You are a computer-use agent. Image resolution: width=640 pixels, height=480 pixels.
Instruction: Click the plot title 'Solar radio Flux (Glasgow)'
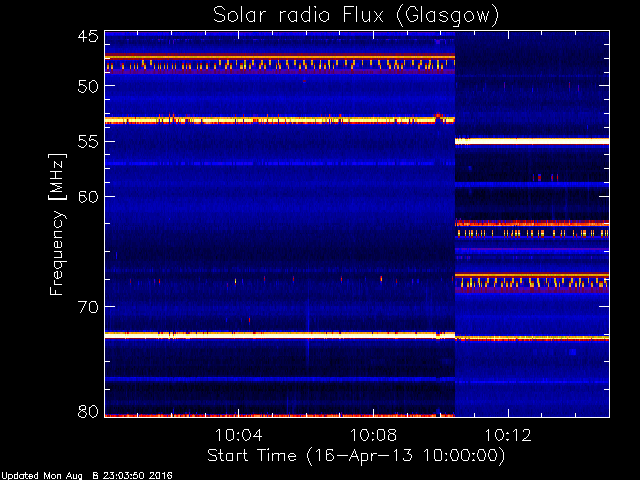click(356, 16)
